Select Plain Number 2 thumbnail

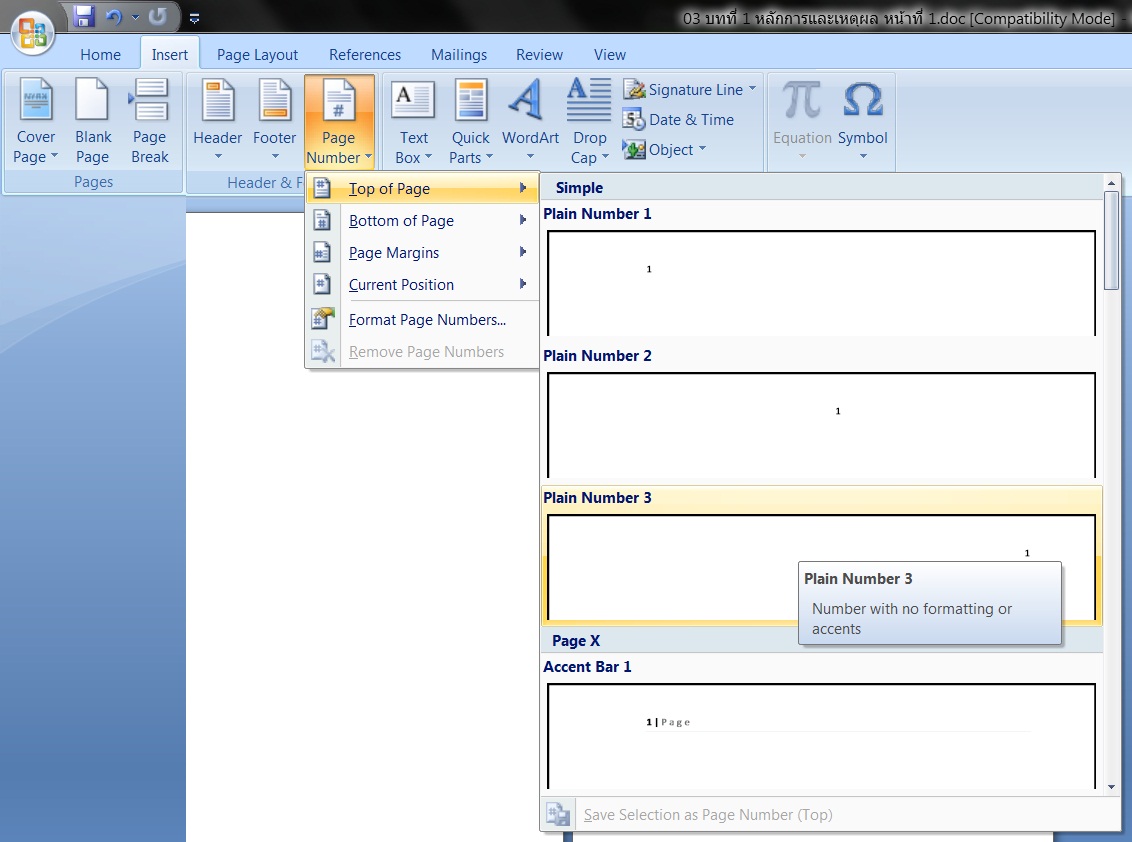tap(821, 424)
